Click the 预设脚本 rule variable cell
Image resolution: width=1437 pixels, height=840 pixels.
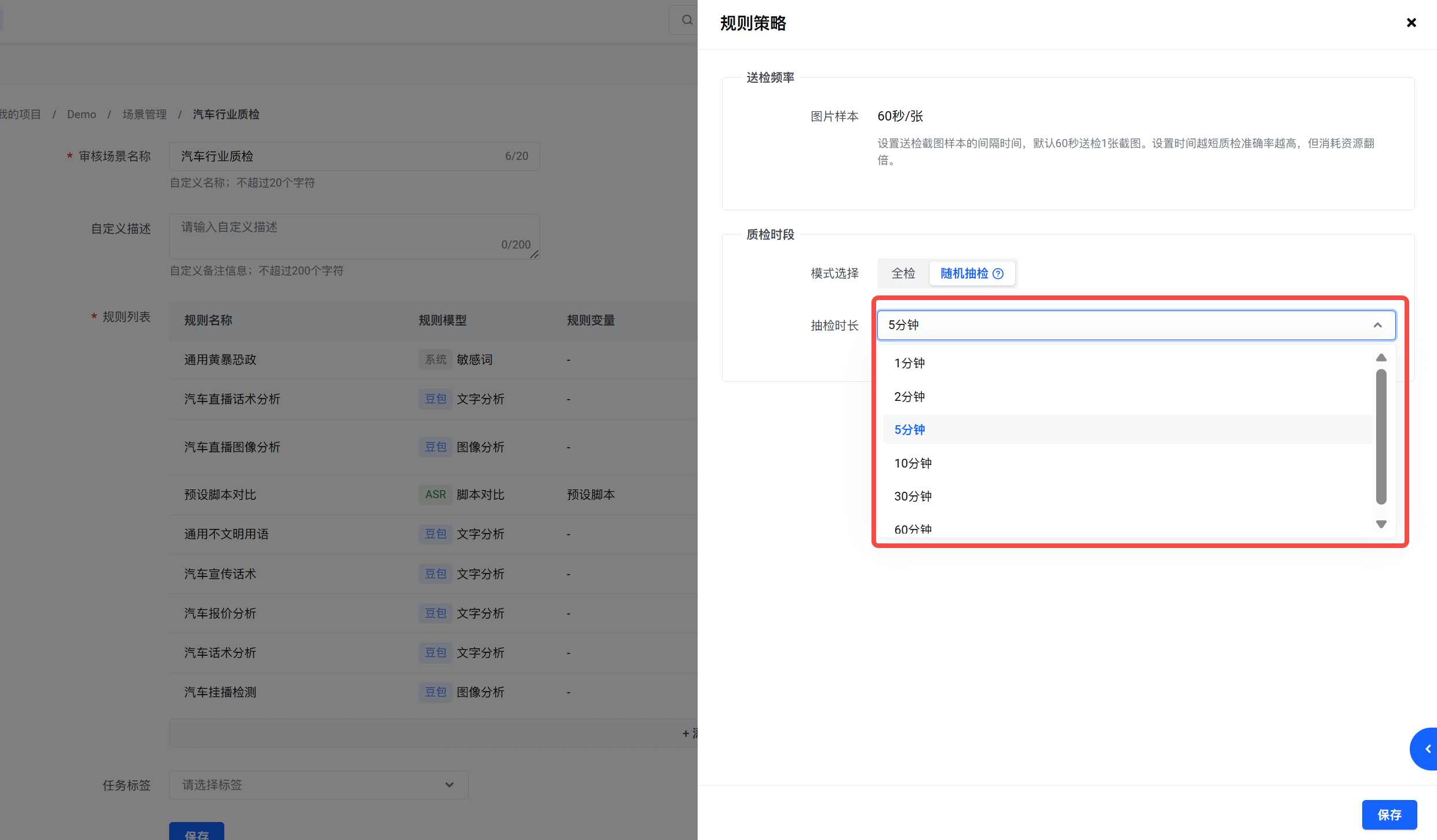(x=591, y=495)
